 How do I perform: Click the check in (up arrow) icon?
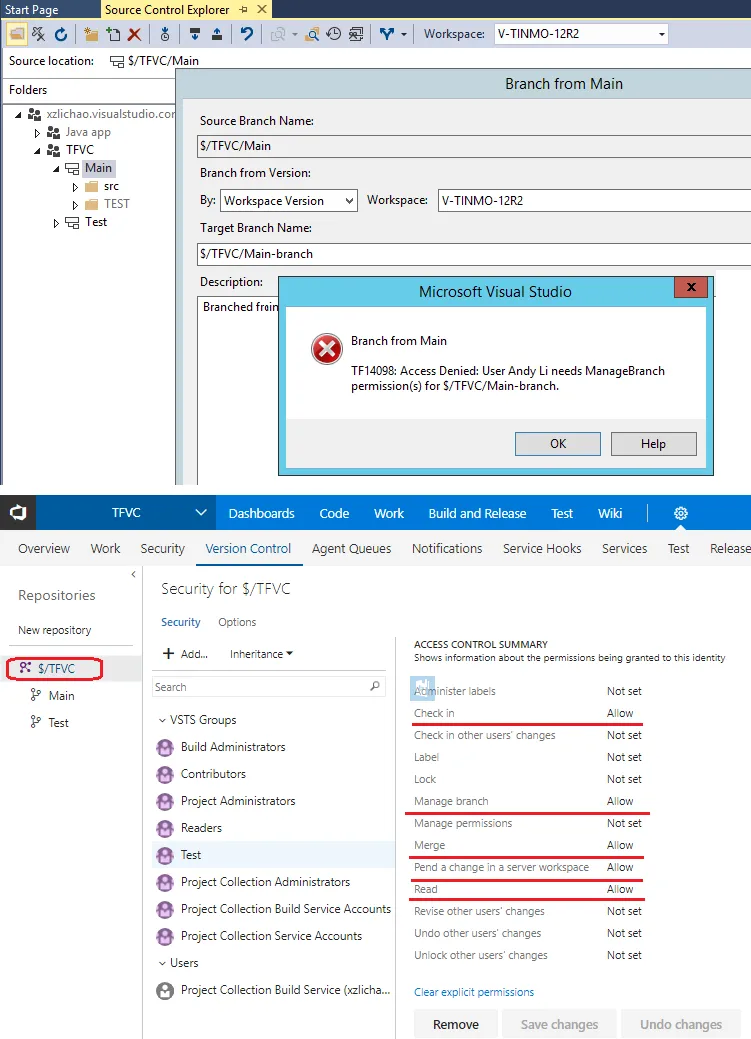tap(217, 34)
